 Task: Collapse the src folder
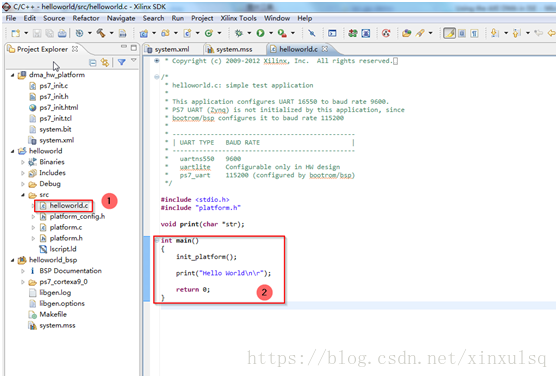coord(23,195)
